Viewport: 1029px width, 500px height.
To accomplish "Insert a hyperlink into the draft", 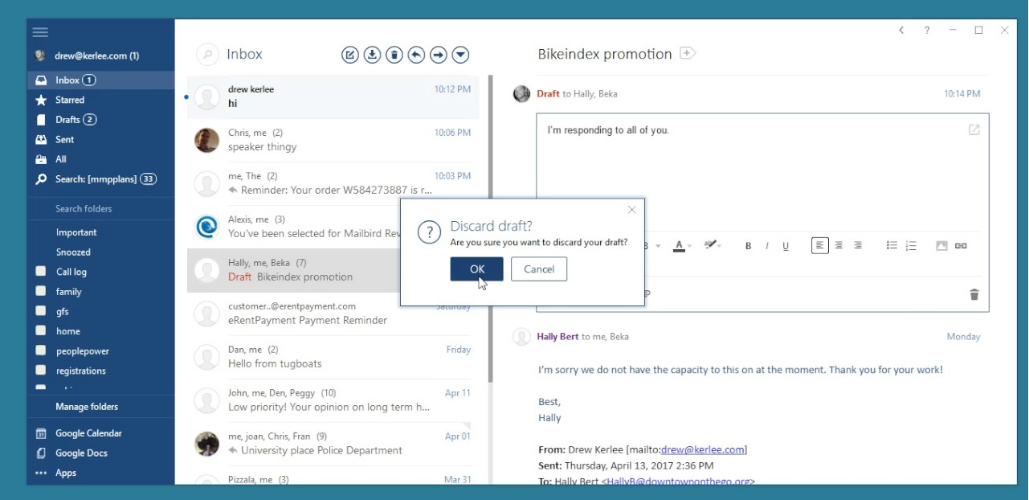I will 961,245.
